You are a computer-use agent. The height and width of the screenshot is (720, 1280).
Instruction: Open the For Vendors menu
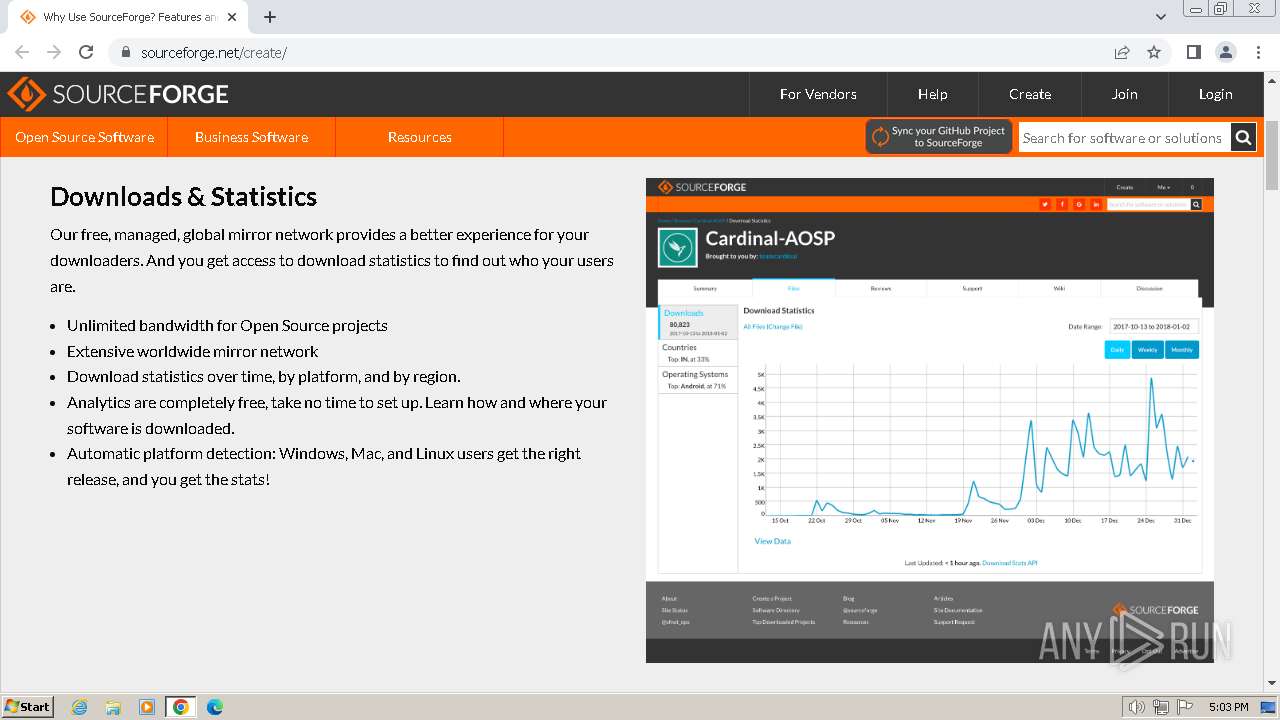[x=818, y=94]
